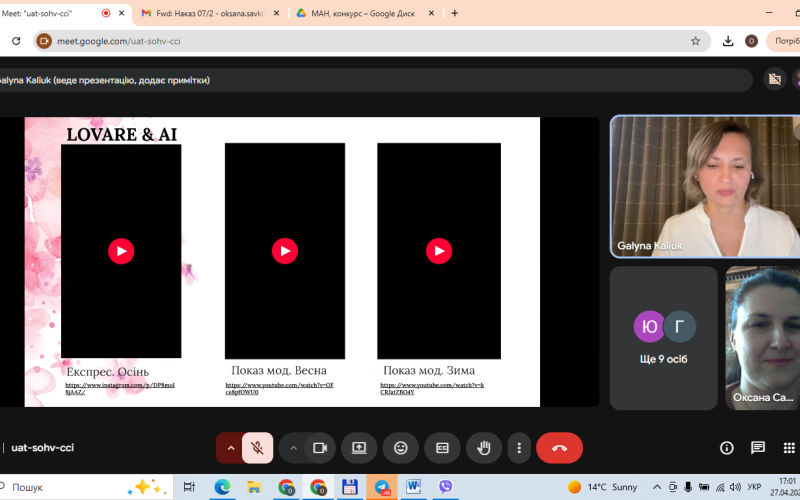This screenshot has height=500, width=800.
Task: Open File Explorer from taskbar
Action: (x=254, y=487)
